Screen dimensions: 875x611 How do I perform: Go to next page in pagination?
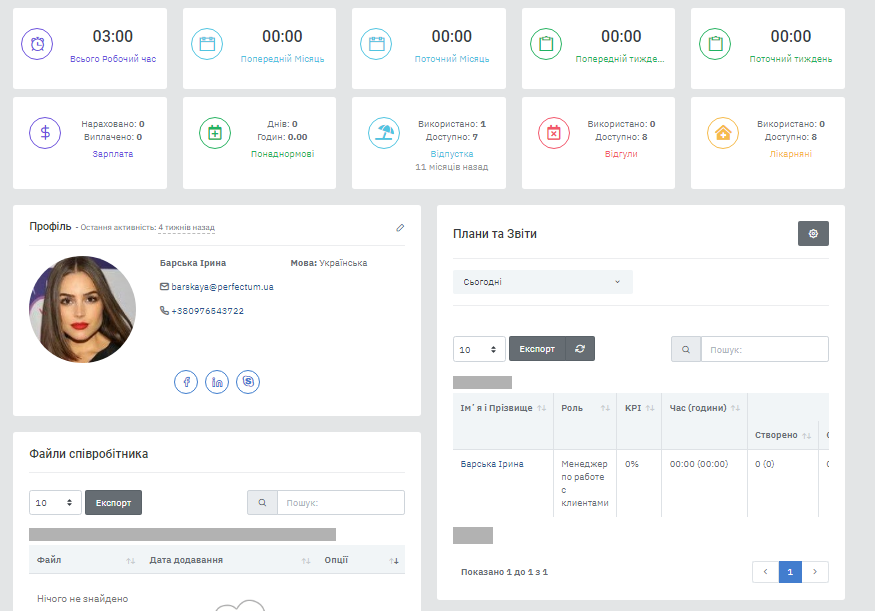click(x=817, y=572)
